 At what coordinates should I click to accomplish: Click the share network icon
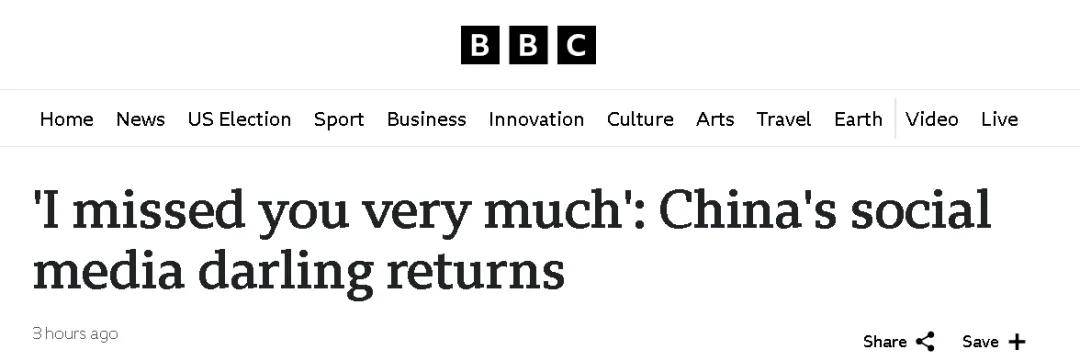click(x=925, y=341)
